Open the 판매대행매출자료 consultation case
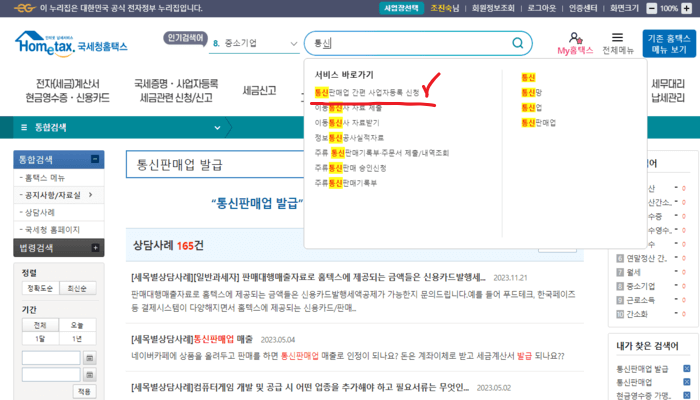 click(x=308, y=277)
